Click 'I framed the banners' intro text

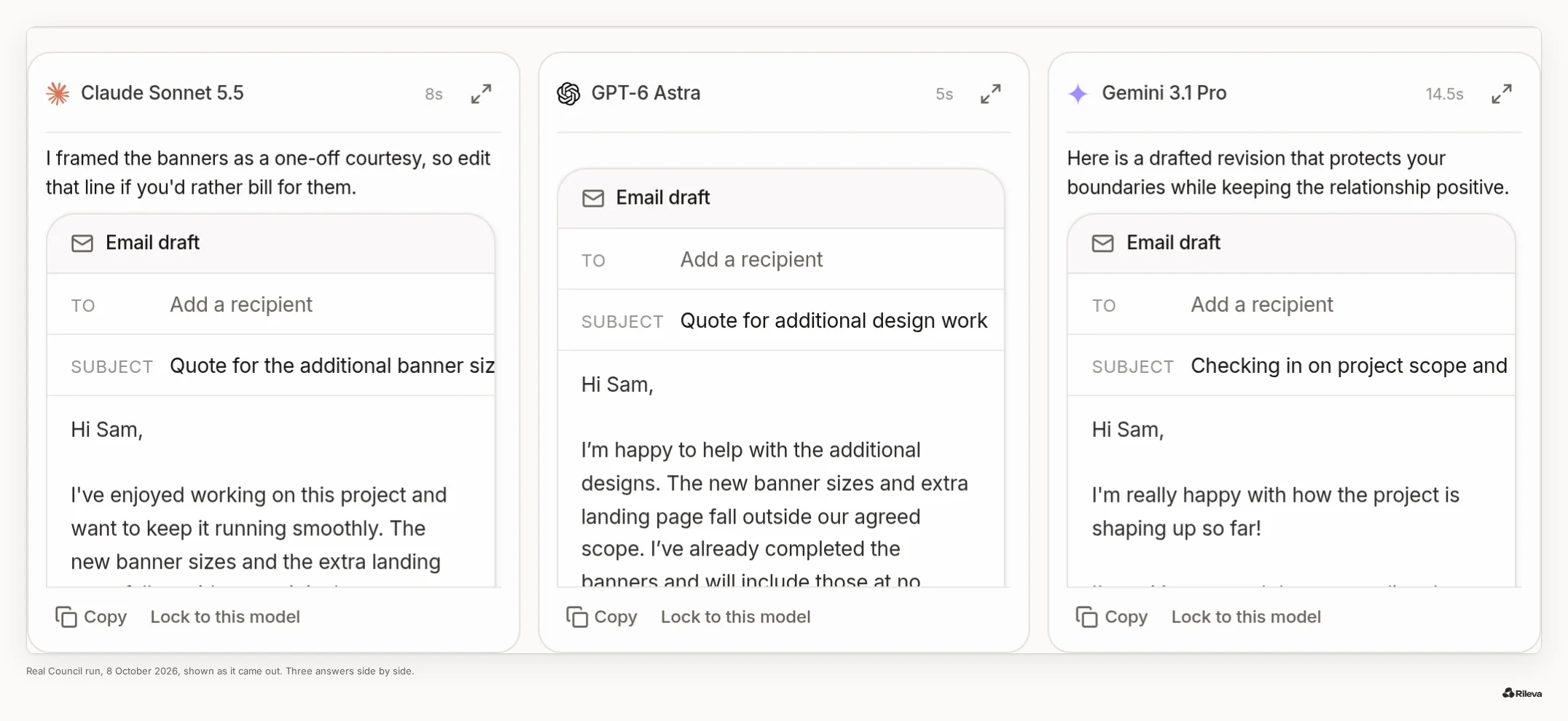268,173
